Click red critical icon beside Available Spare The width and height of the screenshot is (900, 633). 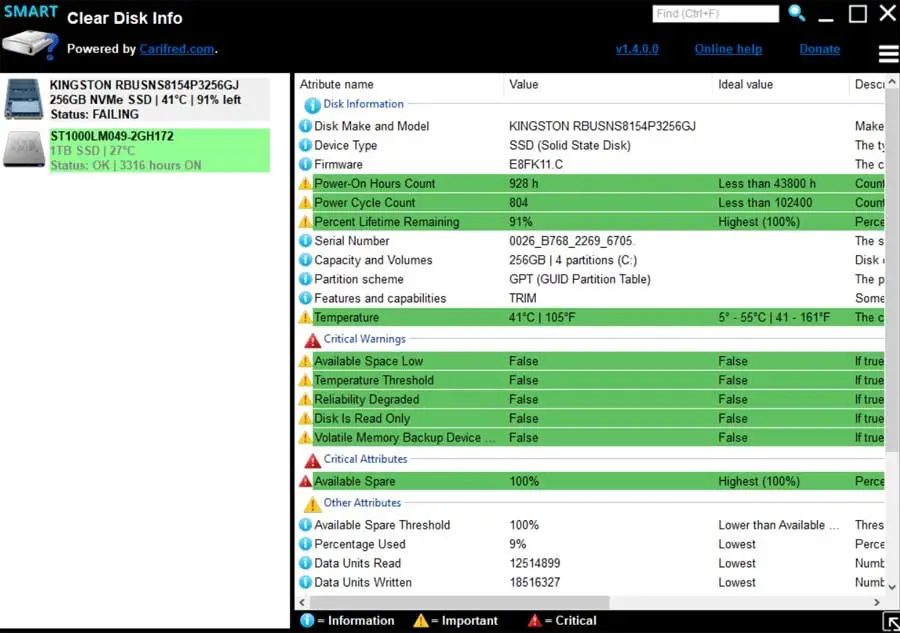coord(305,481)
